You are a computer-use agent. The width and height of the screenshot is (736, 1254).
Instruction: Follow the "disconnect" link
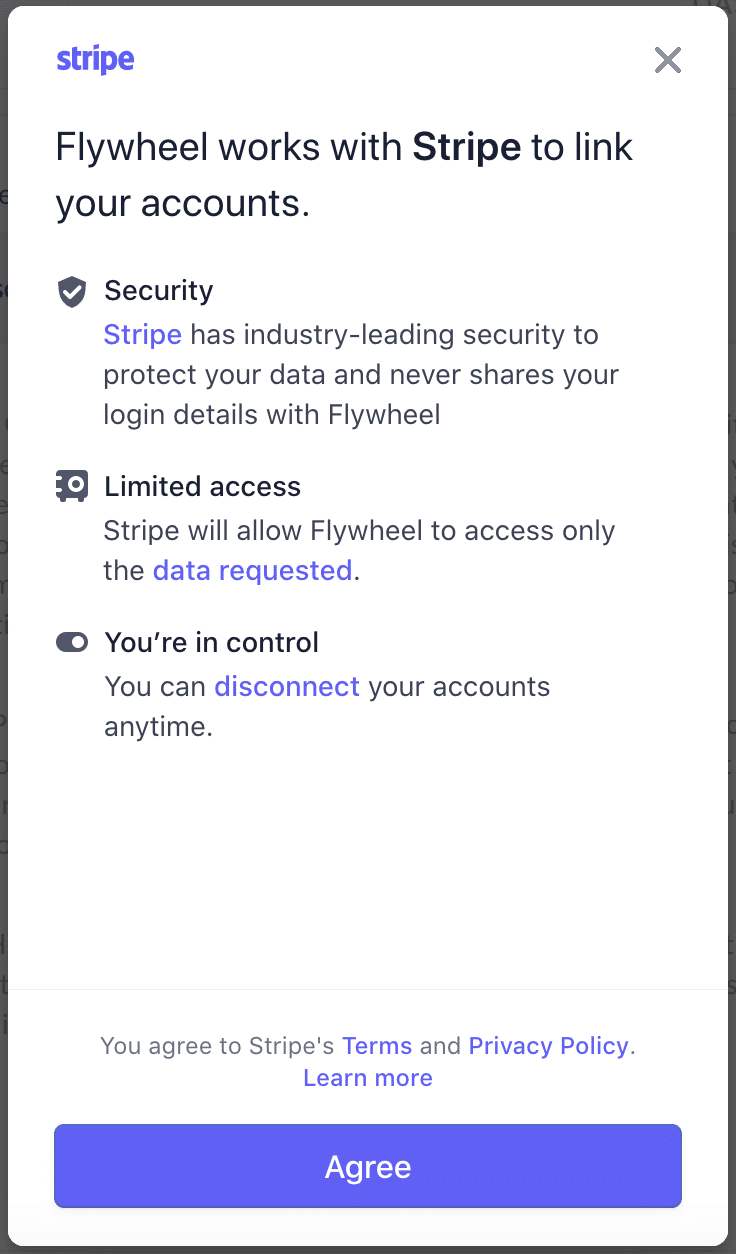287,687
